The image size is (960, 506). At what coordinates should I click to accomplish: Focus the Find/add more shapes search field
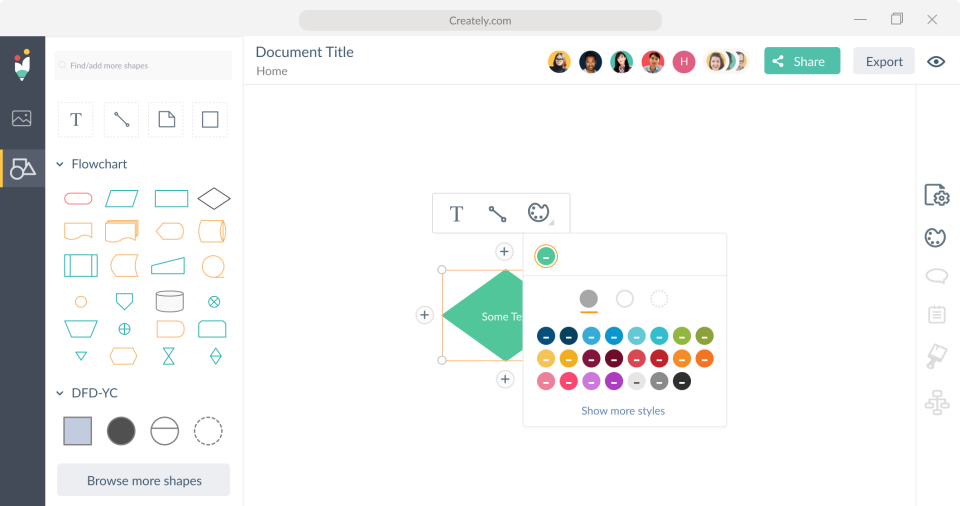click(143, 66)
